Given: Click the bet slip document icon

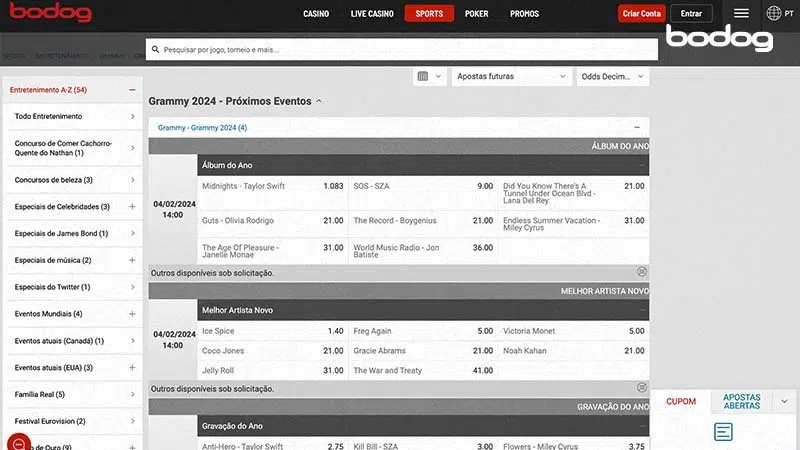Looking at the screenshot, I should point(723,432).
